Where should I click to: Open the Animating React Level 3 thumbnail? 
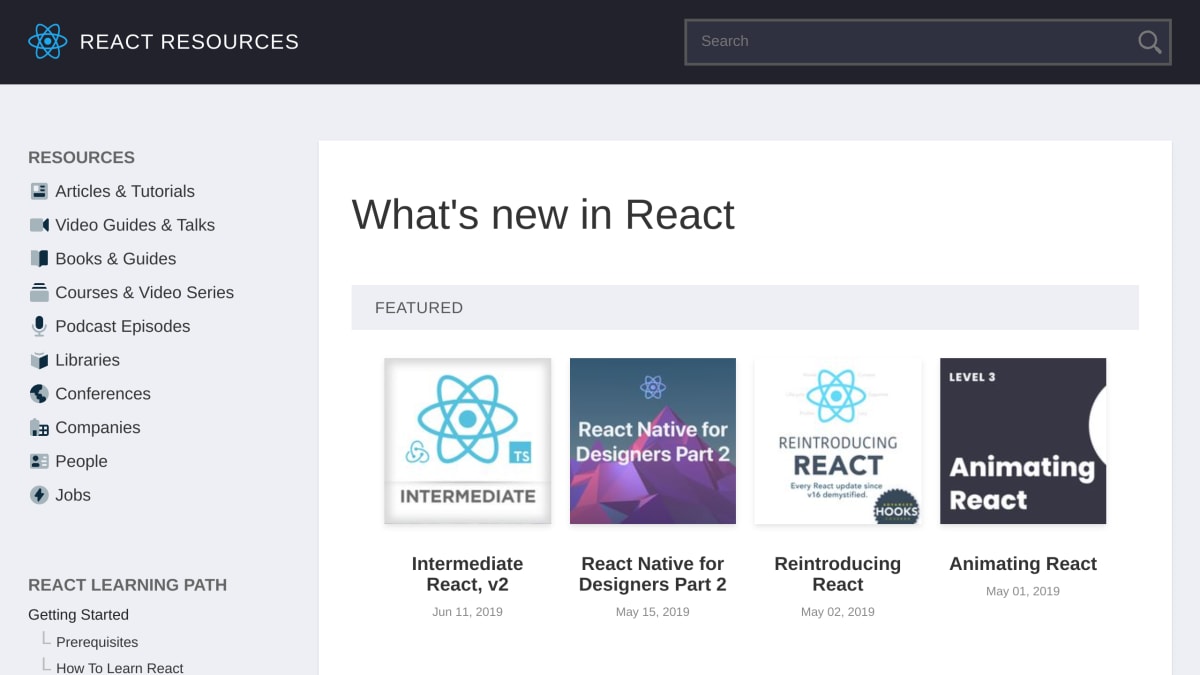tap(1023, 441)
